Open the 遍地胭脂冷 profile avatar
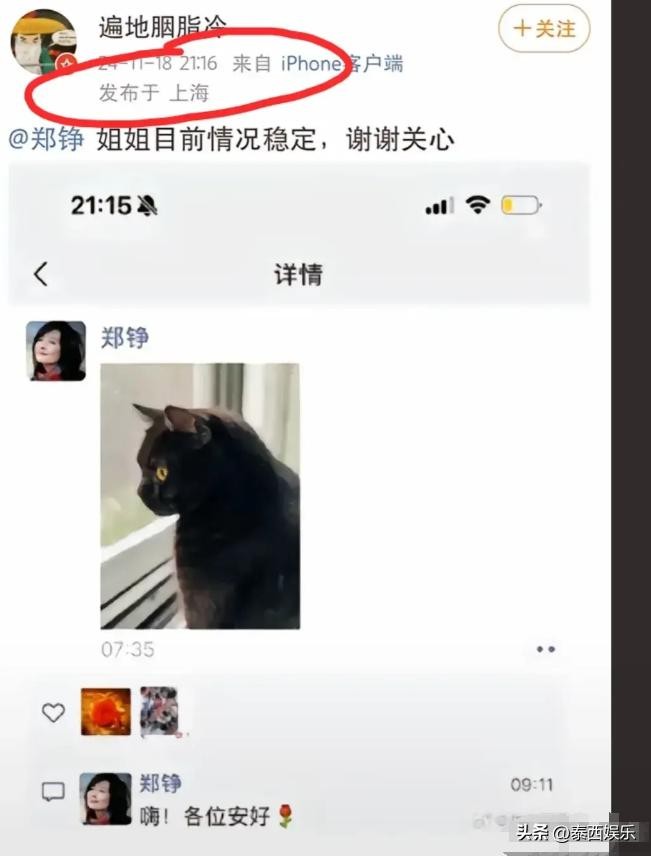The image size is (651, 856). 44,41
